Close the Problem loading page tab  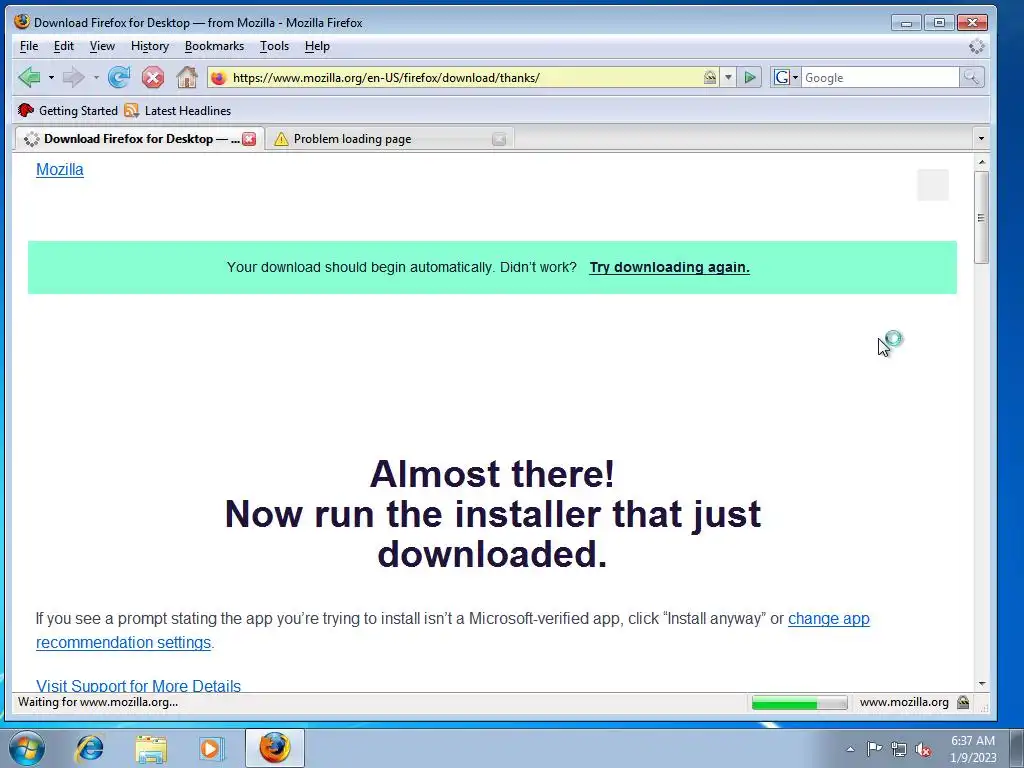(x=499, y=138)
